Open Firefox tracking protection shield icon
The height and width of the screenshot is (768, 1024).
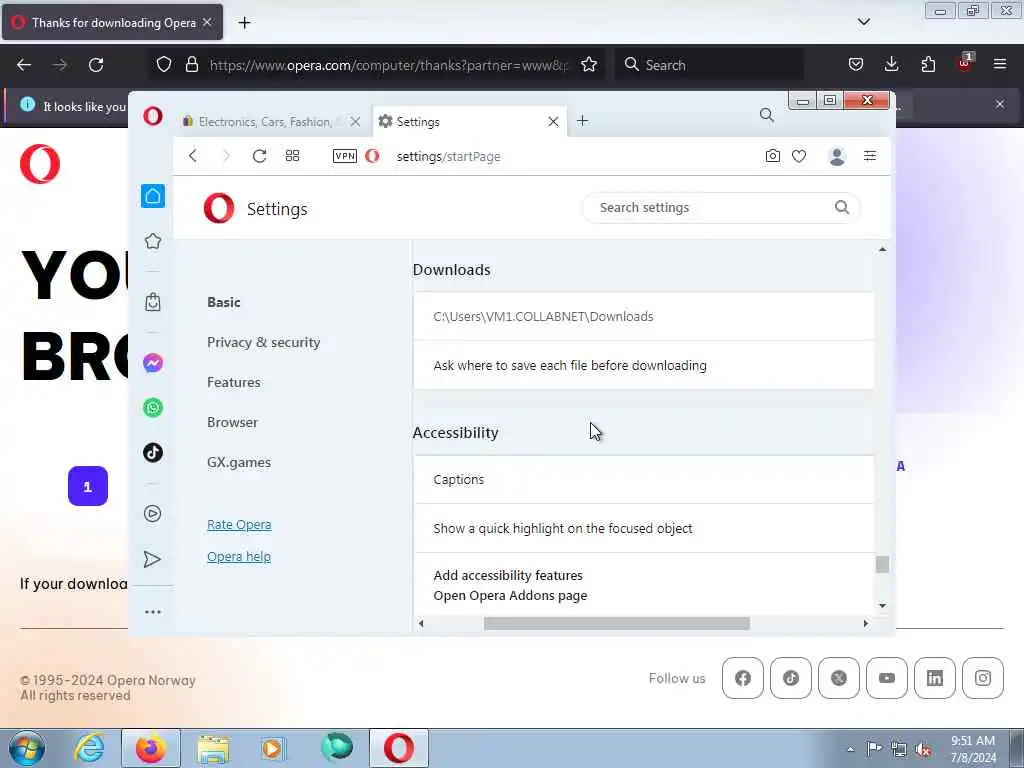164,65
